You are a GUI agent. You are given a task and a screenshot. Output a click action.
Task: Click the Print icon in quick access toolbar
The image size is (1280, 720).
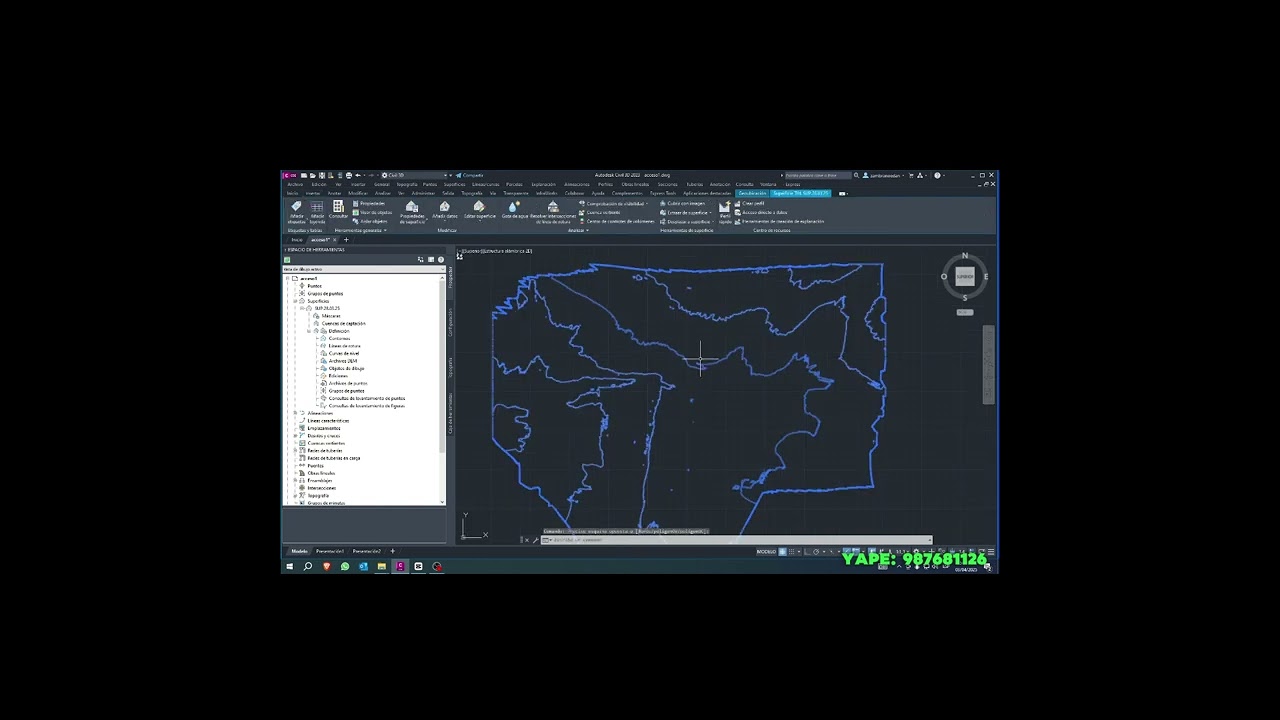[x=349, y=175]
